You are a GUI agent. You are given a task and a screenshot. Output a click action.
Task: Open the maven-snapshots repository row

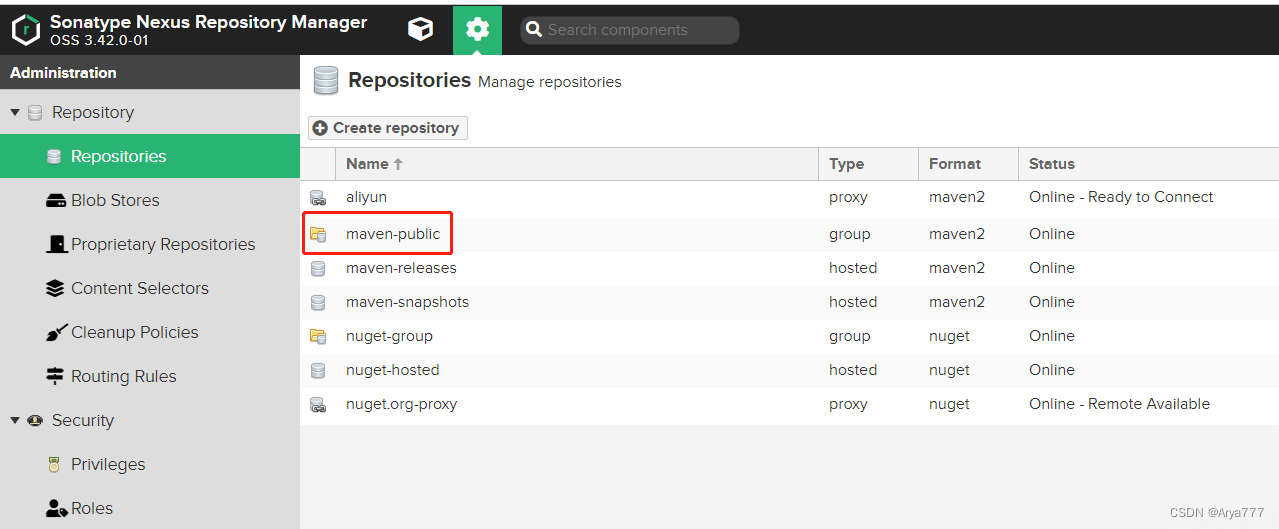tap(789, 302)
